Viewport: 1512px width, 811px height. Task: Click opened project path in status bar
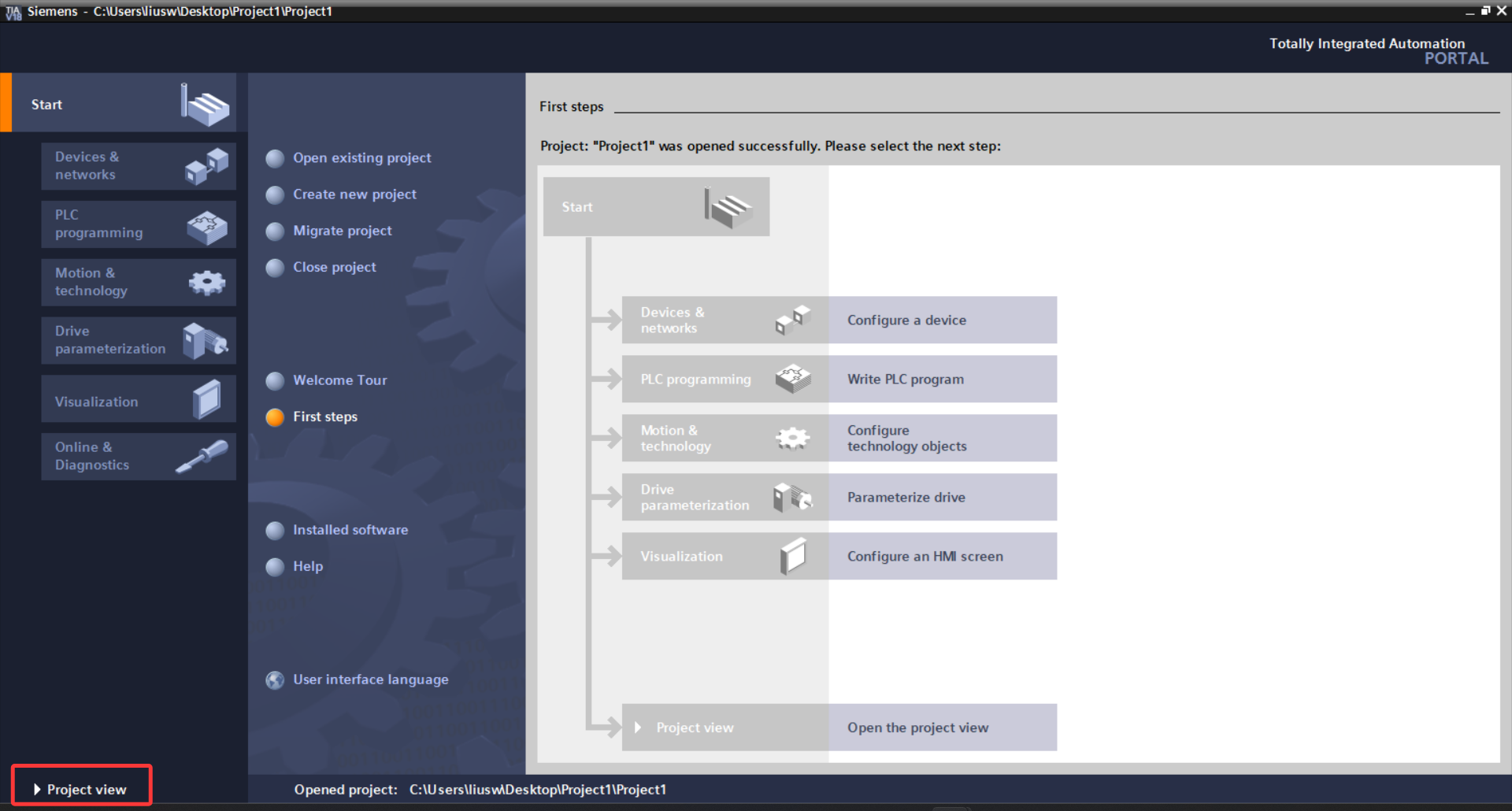click(538, 789)
